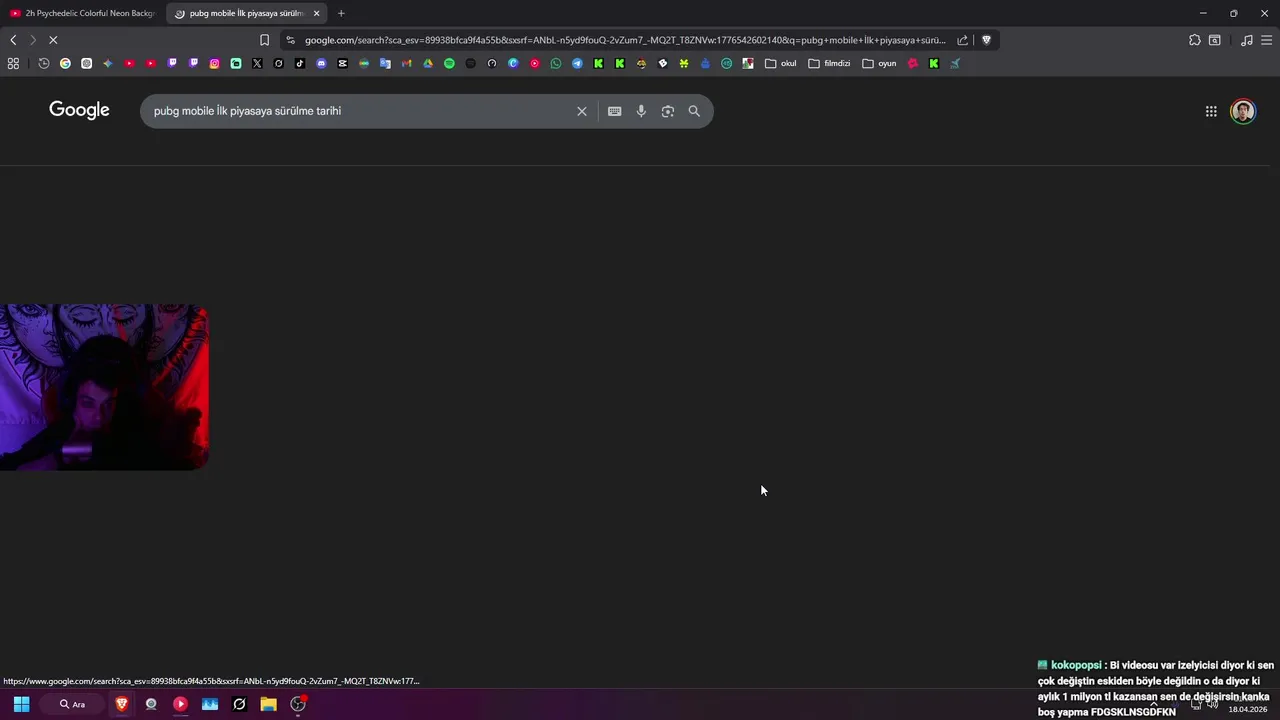Viewport: 1280px width, 720px height.
Task: Open the WhatsApp bookmark
Action: pyautogui.click(x=556, y=63)
